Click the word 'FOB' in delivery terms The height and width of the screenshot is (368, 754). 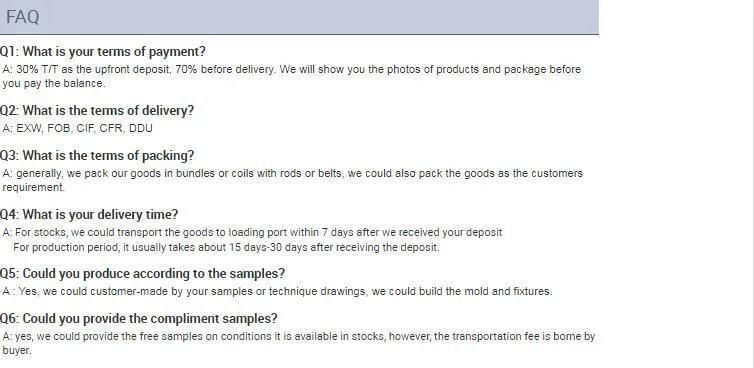[x=60, y=128]
